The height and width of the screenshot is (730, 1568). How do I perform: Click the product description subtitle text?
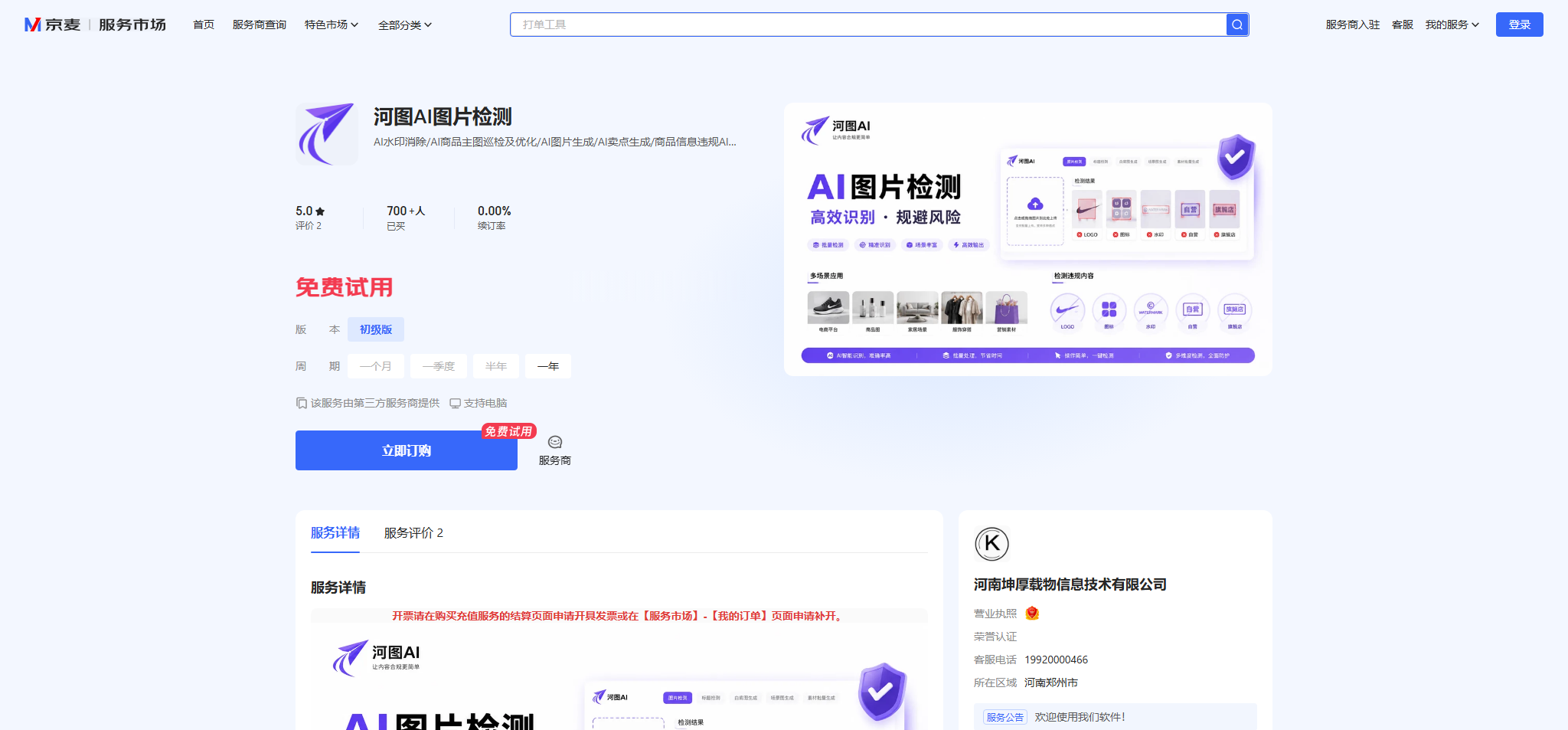[555, 142]
